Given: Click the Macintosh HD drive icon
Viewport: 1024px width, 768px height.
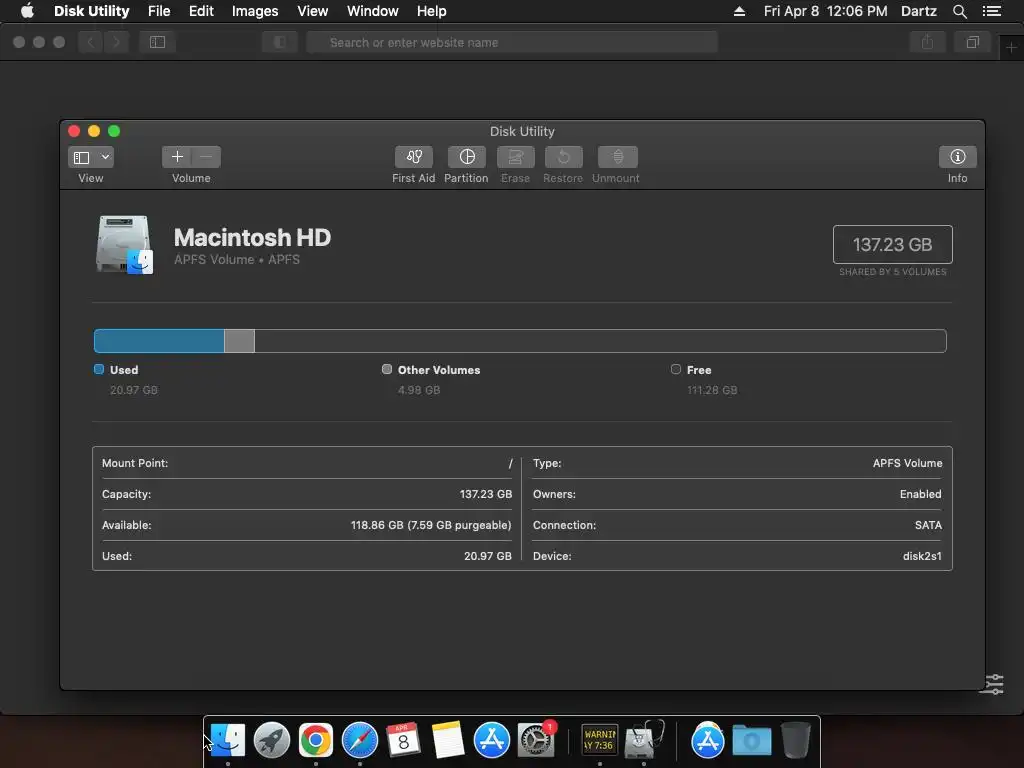Looking at the screenshot, I should (x=125, y=245).
